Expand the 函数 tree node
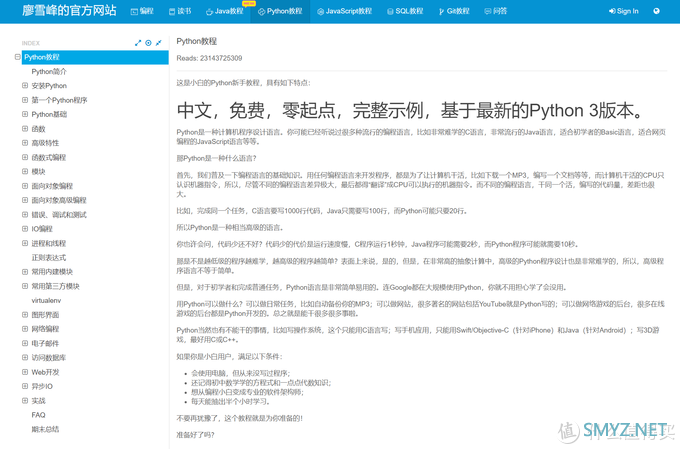Screen dimensions: 680x449 coord(25,128)
